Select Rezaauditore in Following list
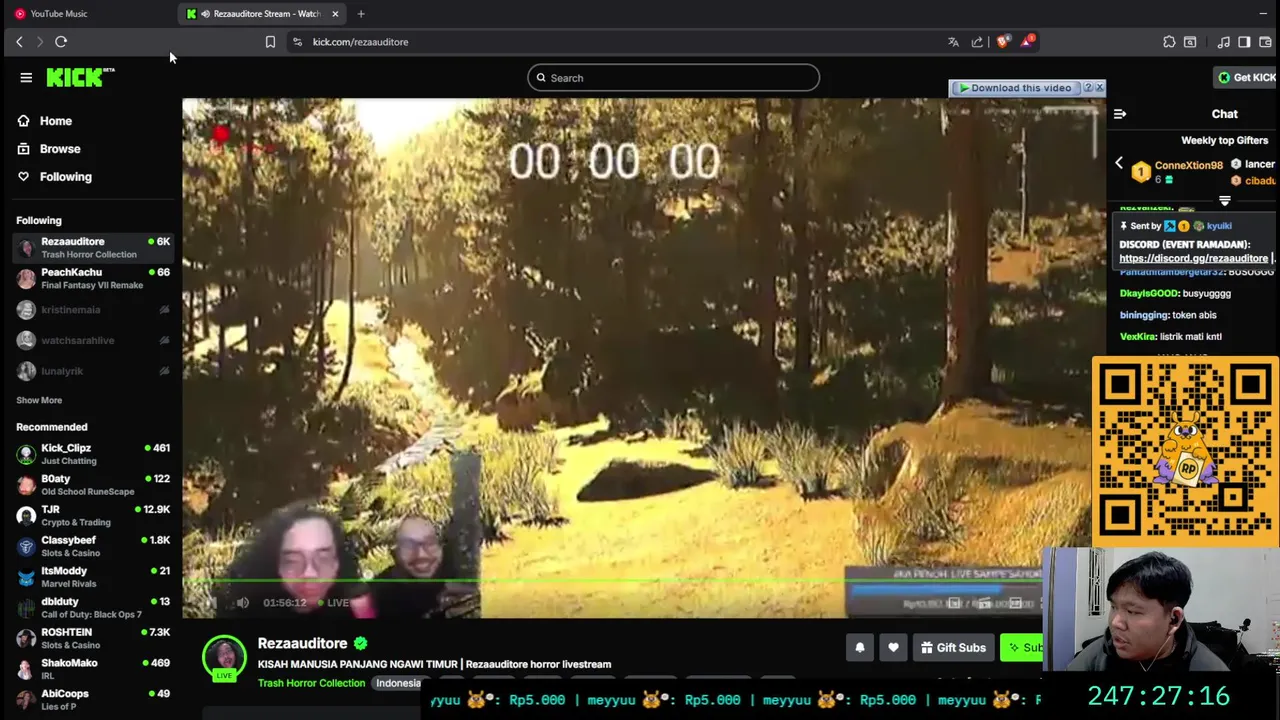The height and width of the screenshot is (720, 1280). coord(91,247)
